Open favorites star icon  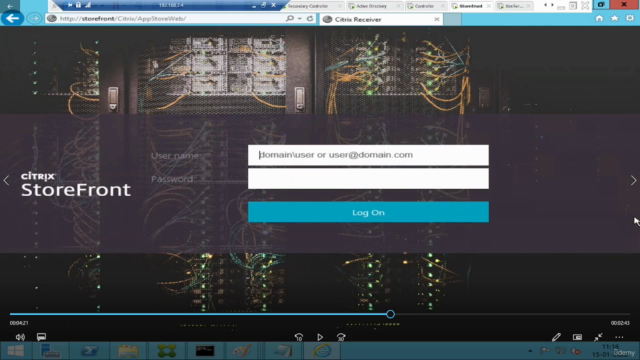[x=614, y=18]
